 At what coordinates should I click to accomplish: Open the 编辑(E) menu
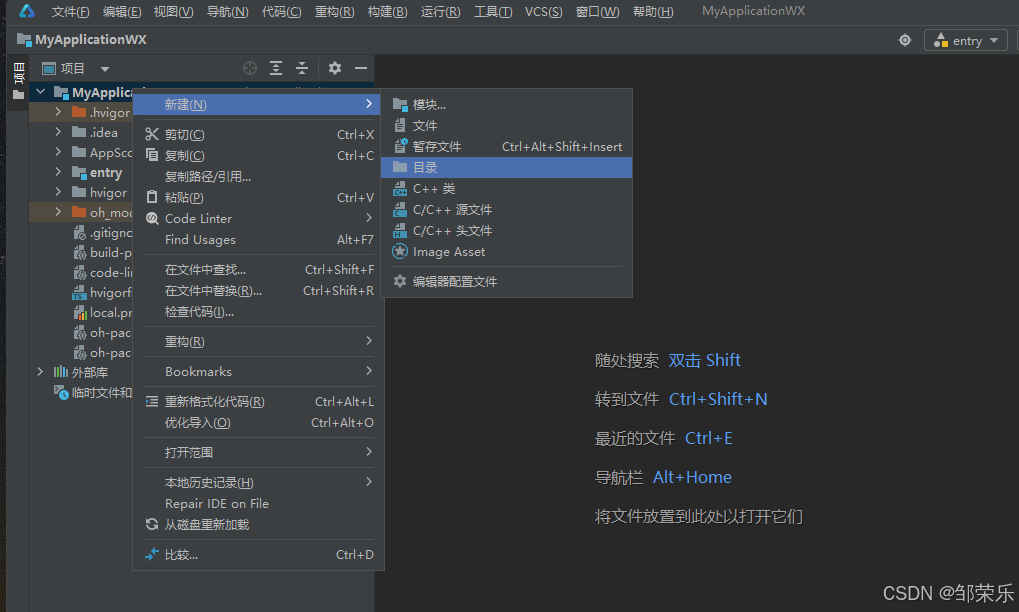point(122,12)
